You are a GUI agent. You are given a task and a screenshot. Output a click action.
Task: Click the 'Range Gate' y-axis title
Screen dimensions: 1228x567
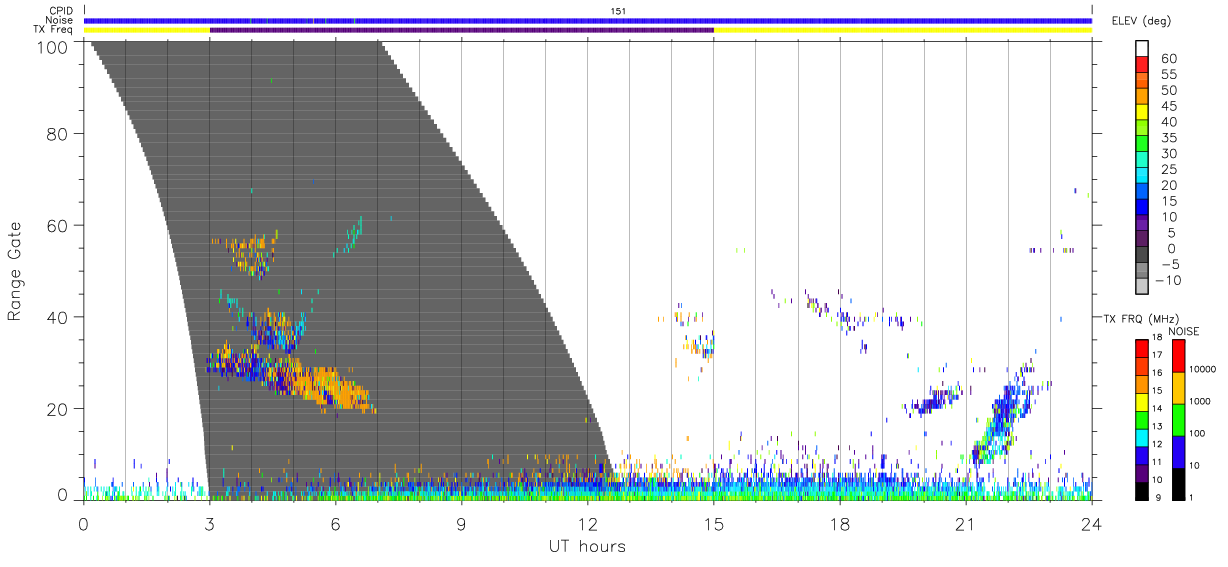(15, 272)
